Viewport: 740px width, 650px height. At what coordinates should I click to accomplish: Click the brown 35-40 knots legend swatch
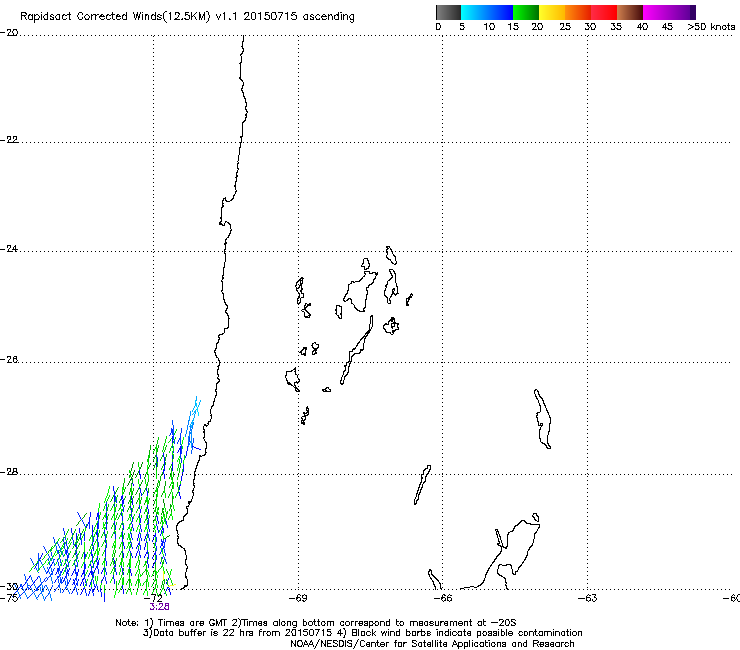630,12
